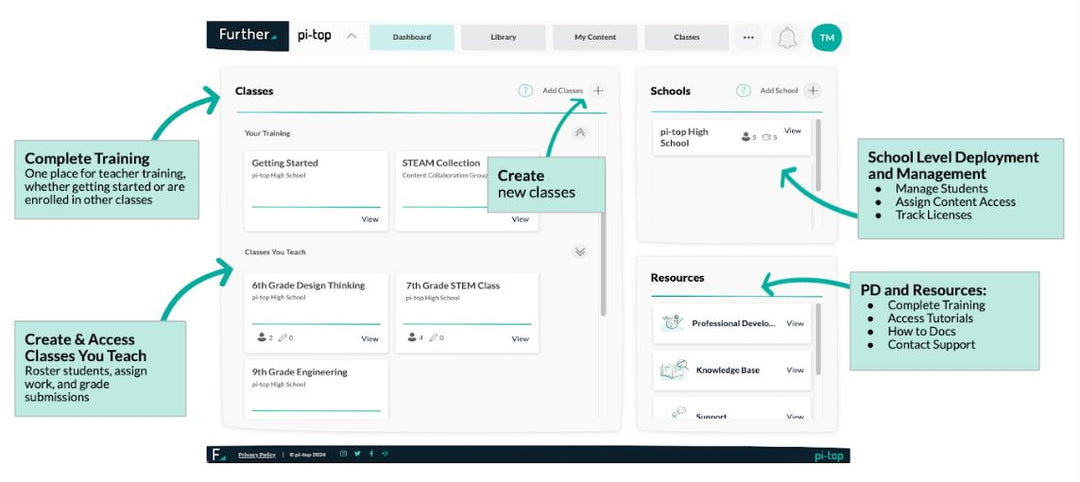Open the Twitter link in the footer

pyautogui.click(x=357, y=454)
